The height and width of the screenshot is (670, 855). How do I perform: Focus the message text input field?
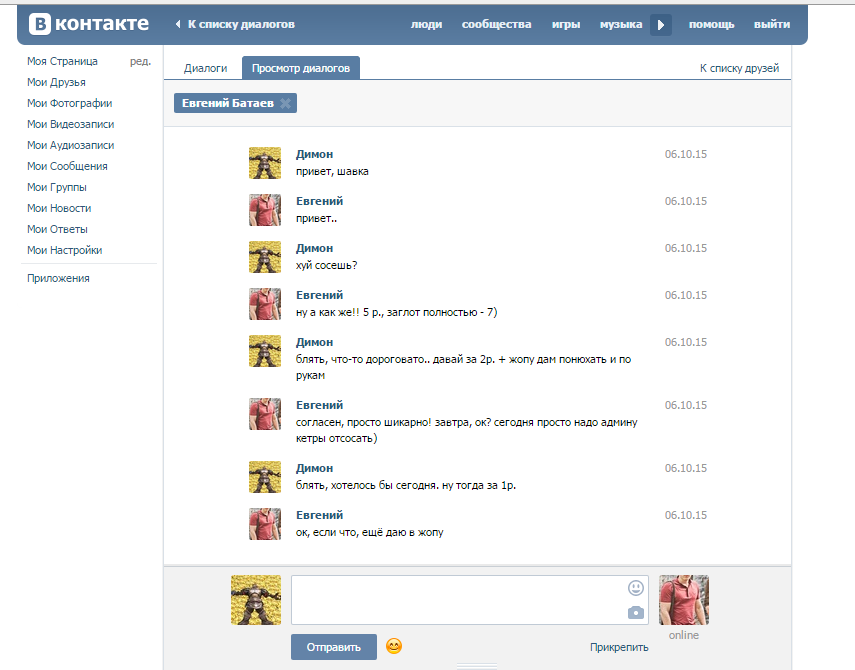tap(458, 600)
